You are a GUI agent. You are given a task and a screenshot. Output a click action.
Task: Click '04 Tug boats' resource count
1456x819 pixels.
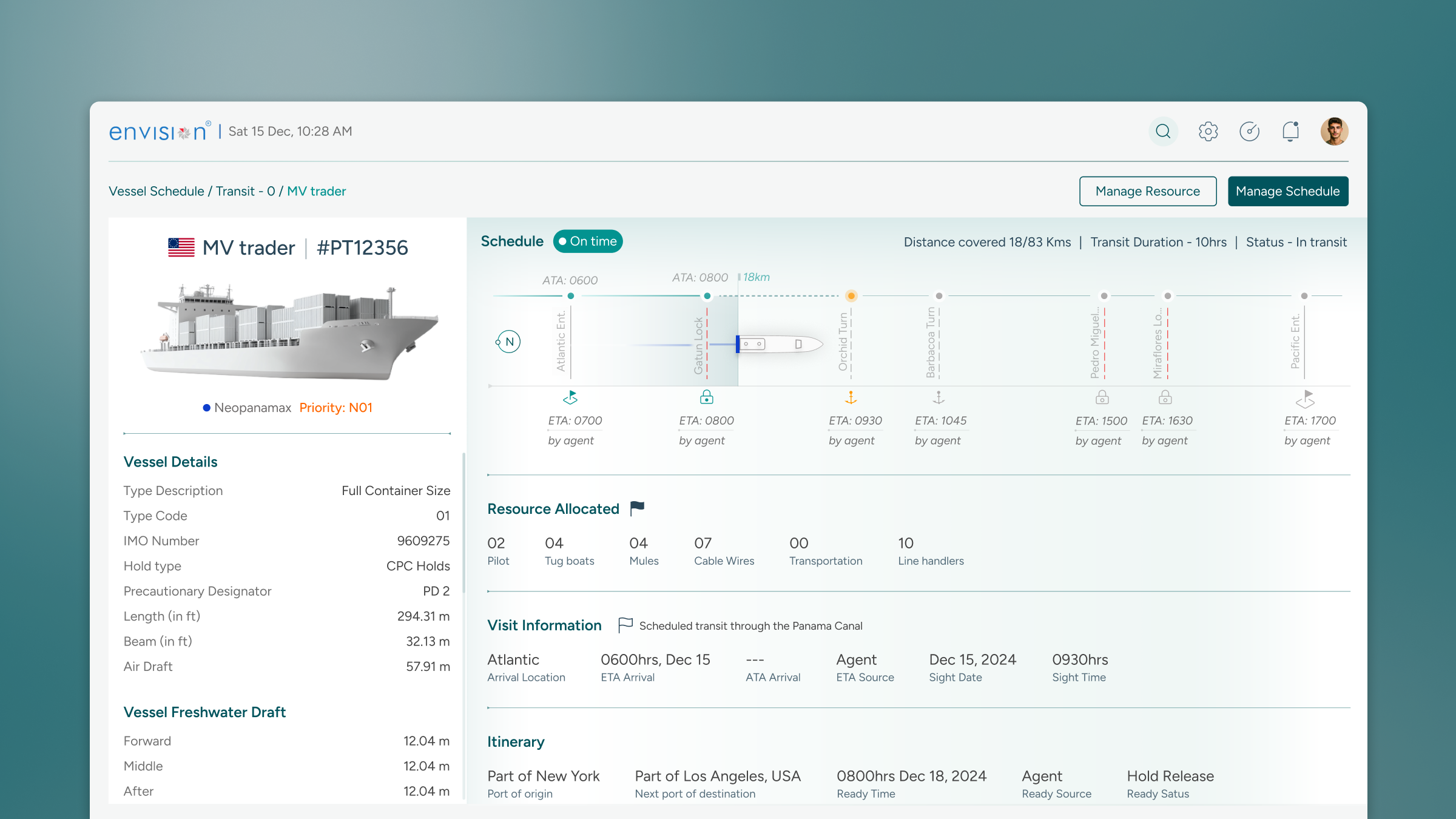click(570, 551)
